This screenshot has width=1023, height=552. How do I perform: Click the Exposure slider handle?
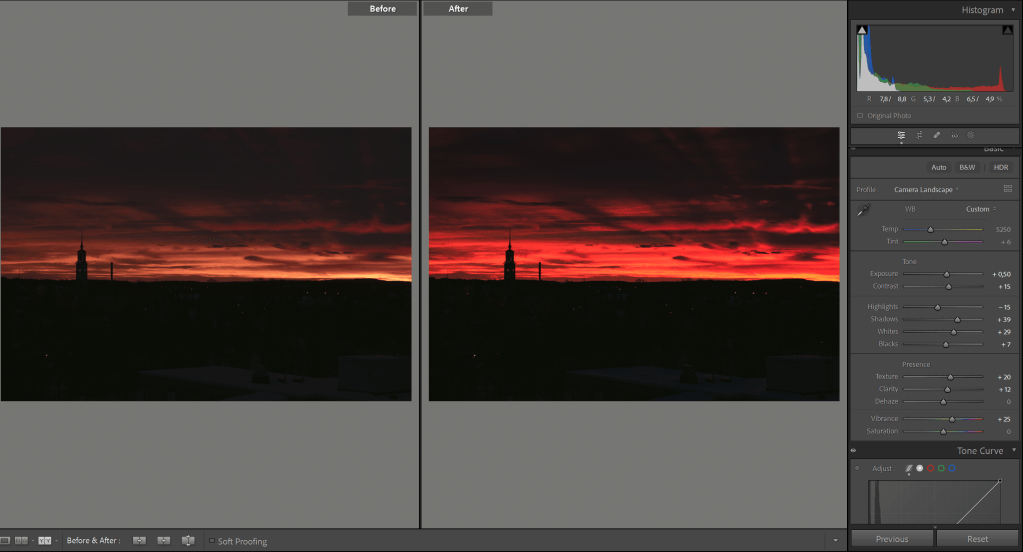click(946, 274)
